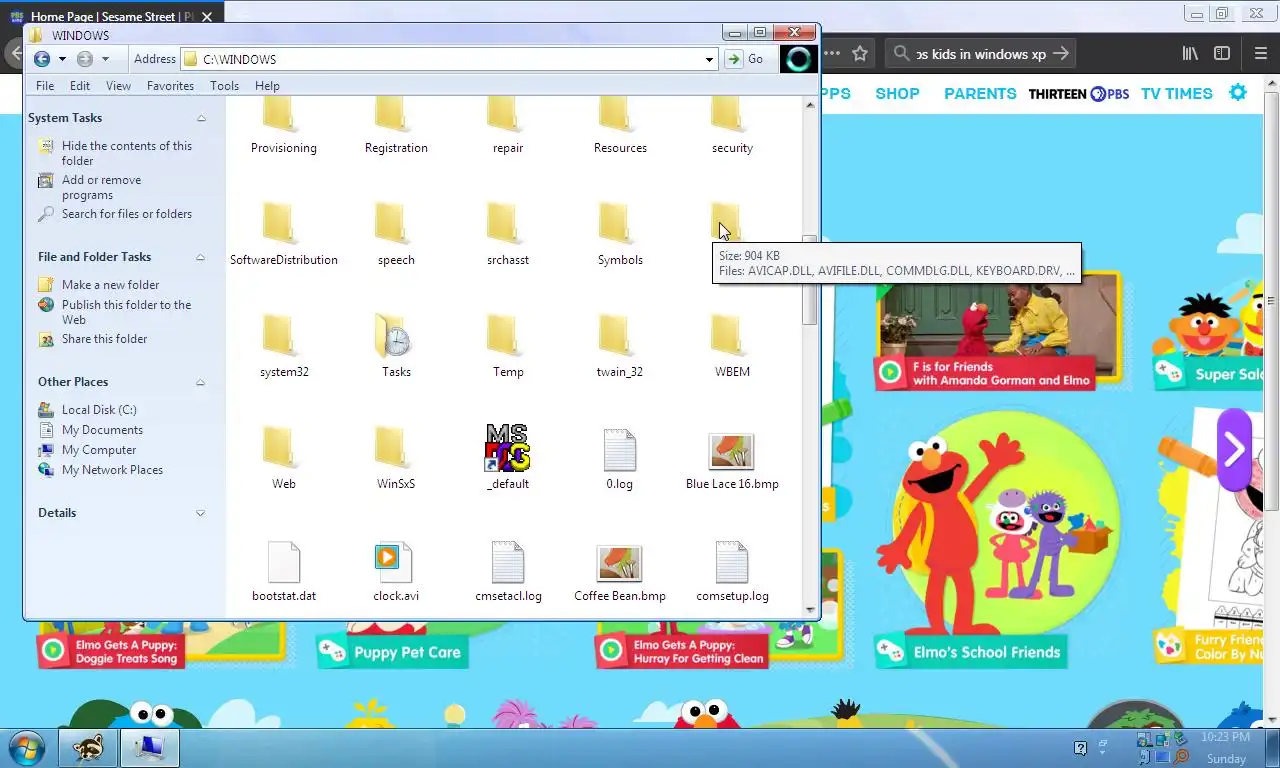Open the Edit menu

pos(80,86)
